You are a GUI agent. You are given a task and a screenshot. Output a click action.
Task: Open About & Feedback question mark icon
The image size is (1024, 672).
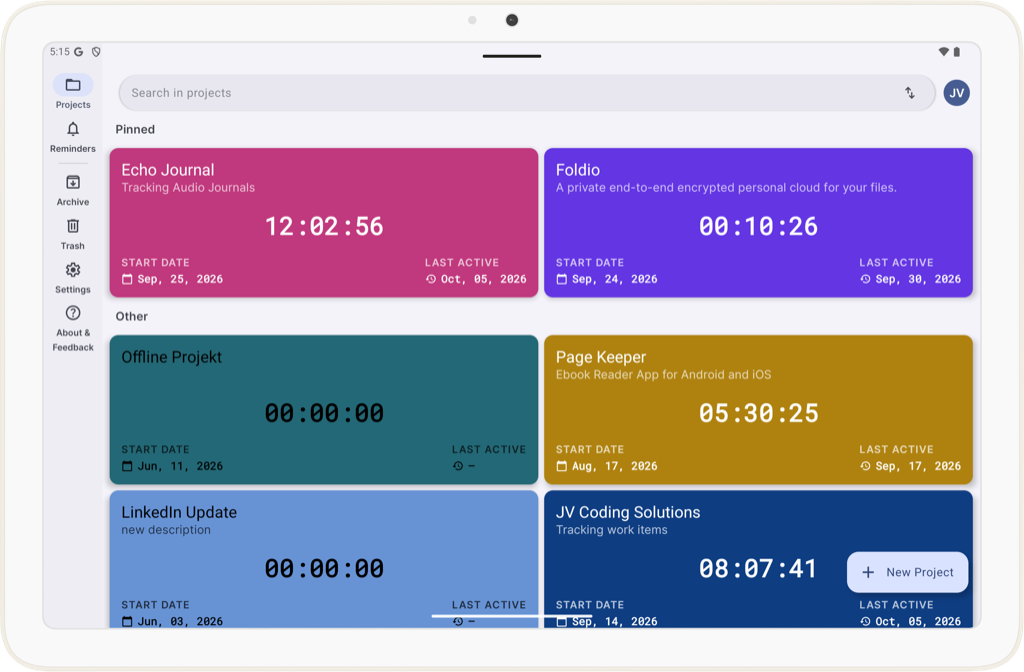pos(72,313)
